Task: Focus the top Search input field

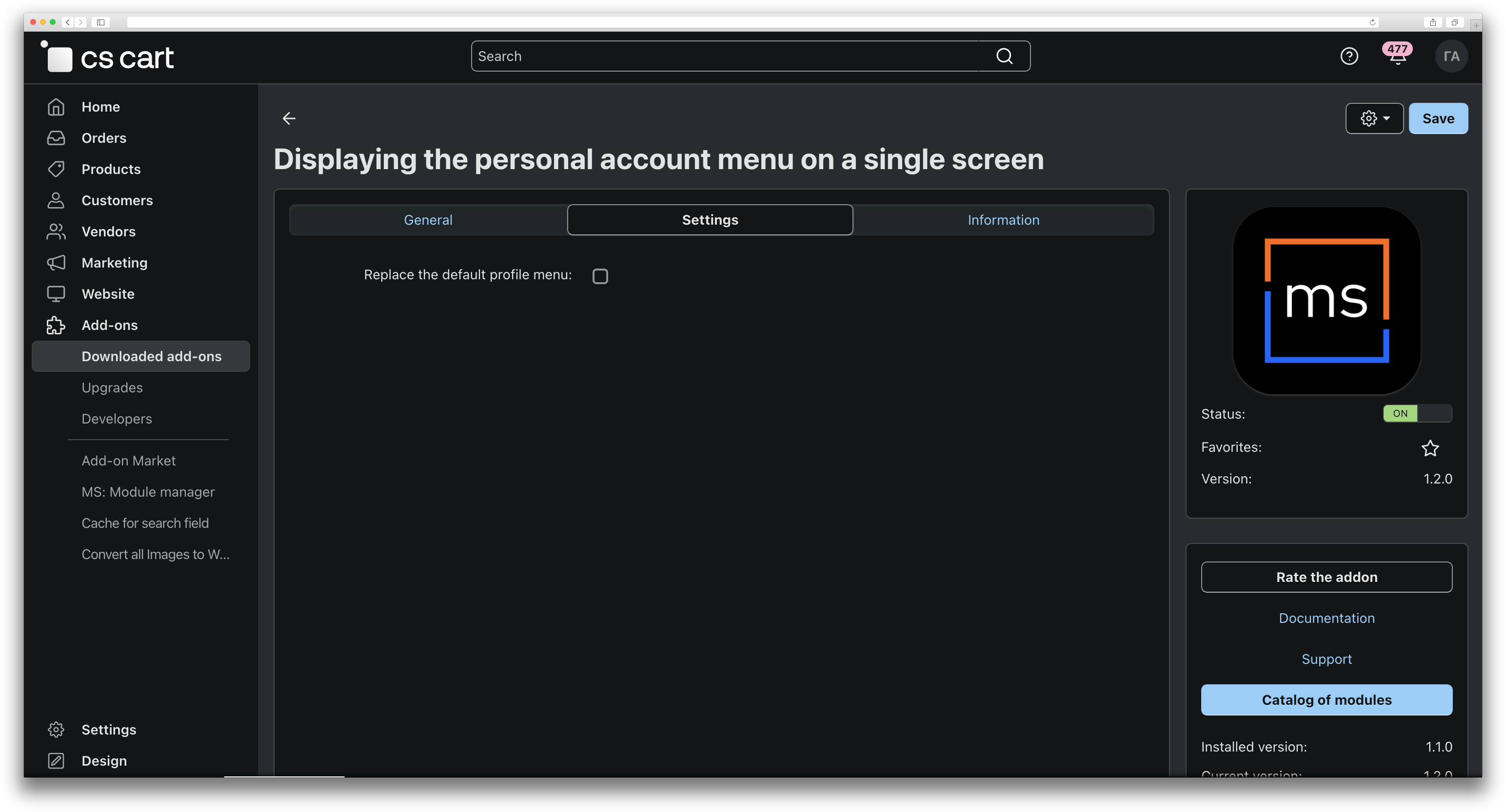Action: pyautogui.click(x=725, y=56)
